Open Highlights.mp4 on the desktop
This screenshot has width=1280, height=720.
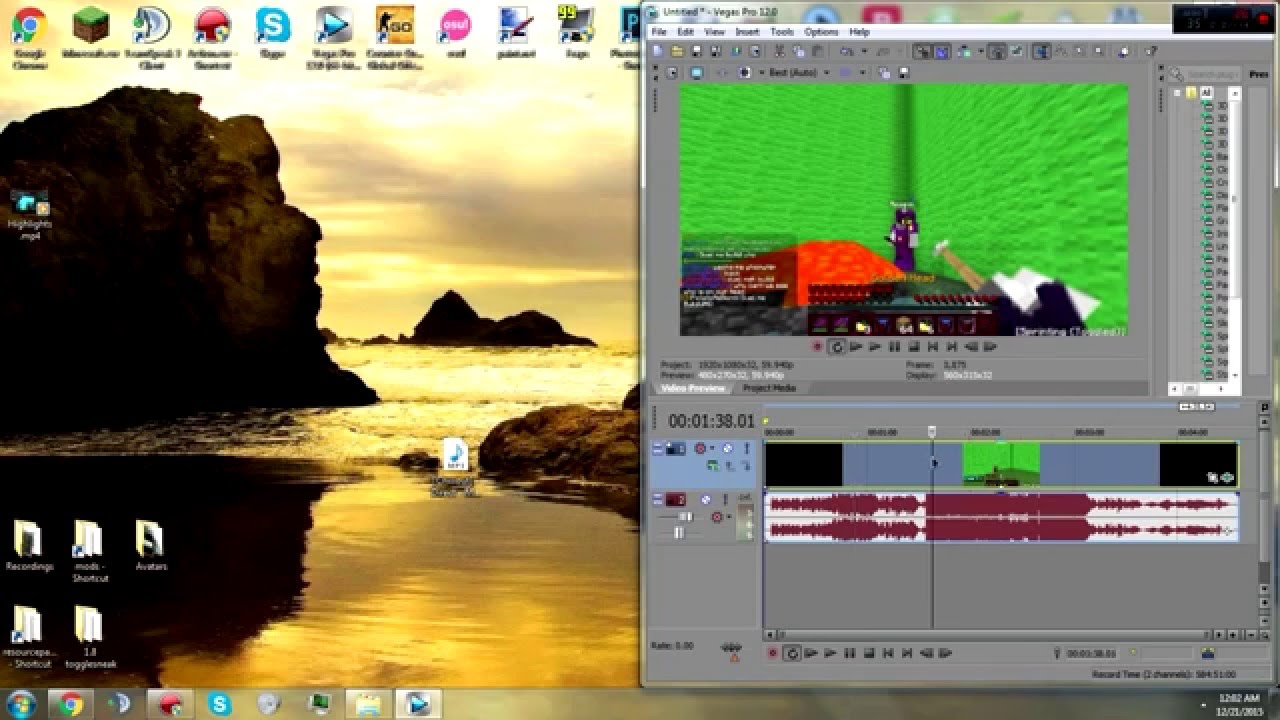point(29,215)
